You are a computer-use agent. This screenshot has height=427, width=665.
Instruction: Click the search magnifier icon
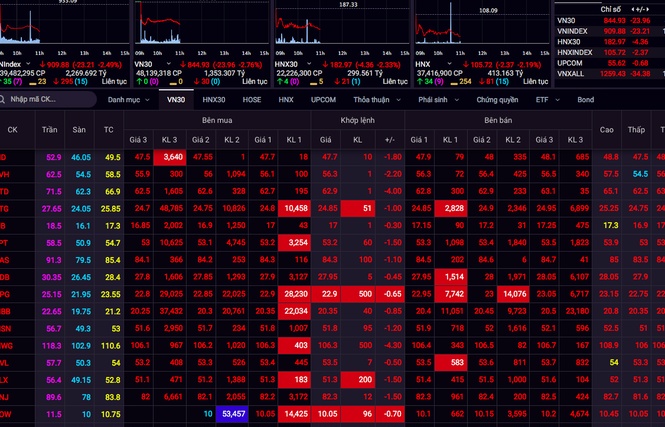[x=5, y=100]
